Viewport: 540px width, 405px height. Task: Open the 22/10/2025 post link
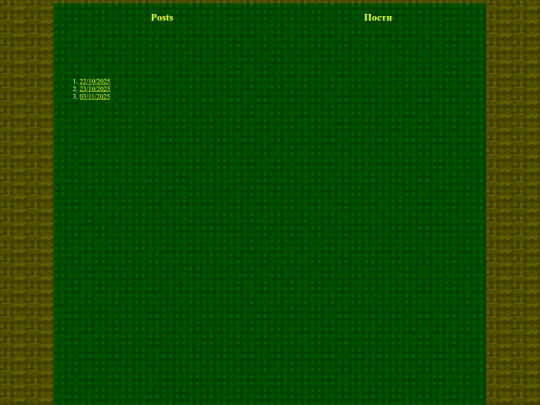click(95, 81)
